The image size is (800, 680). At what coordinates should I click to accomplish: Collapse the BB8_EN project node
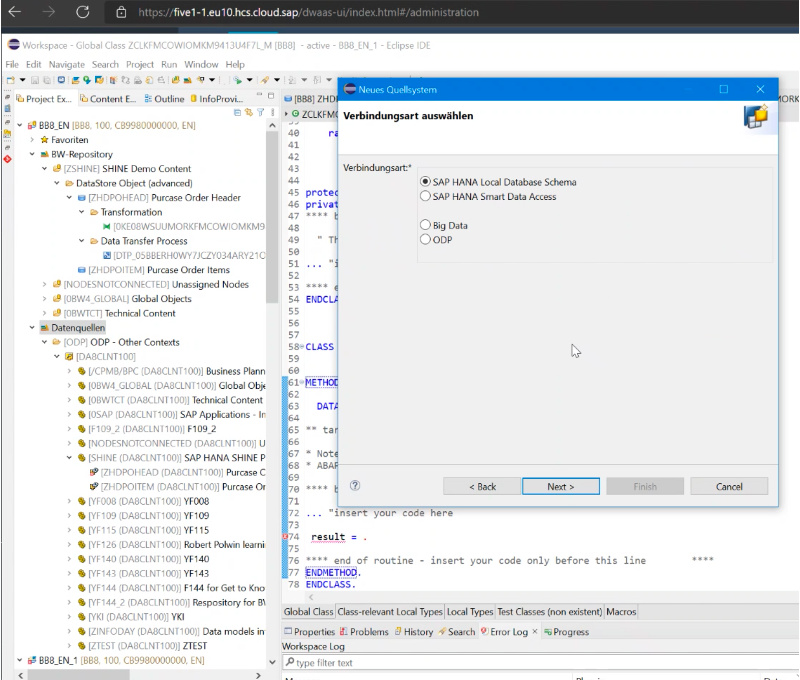pos(20,125)
